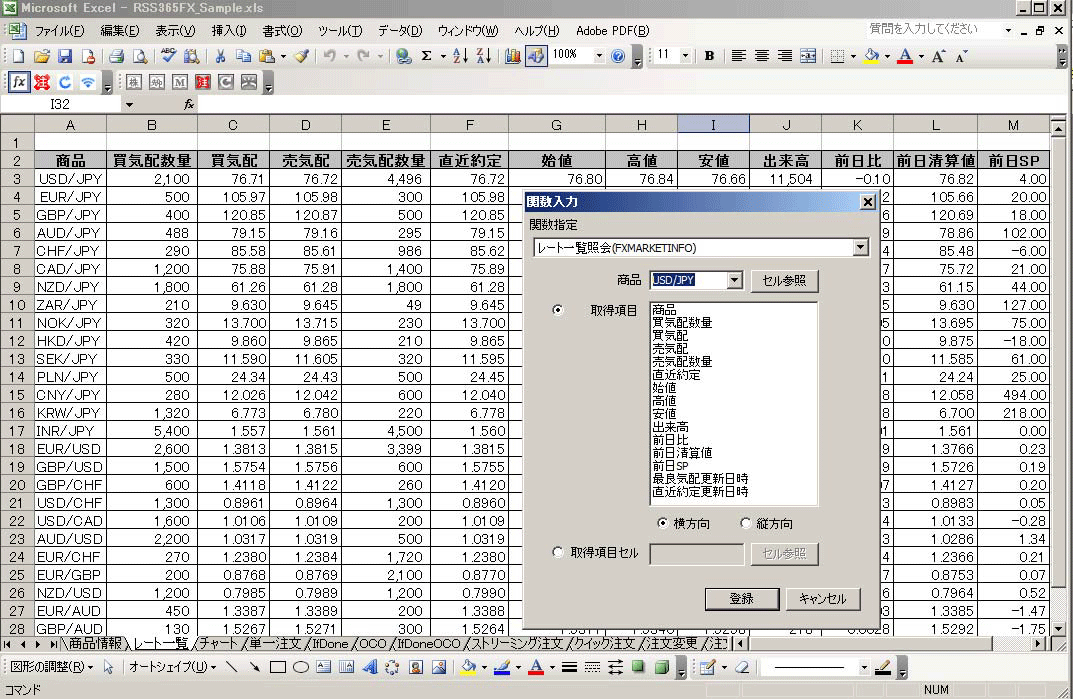The height and width of the screenshot is (699, 1073).
Task: Click the Format Painter brush icon
Action: 301,56
